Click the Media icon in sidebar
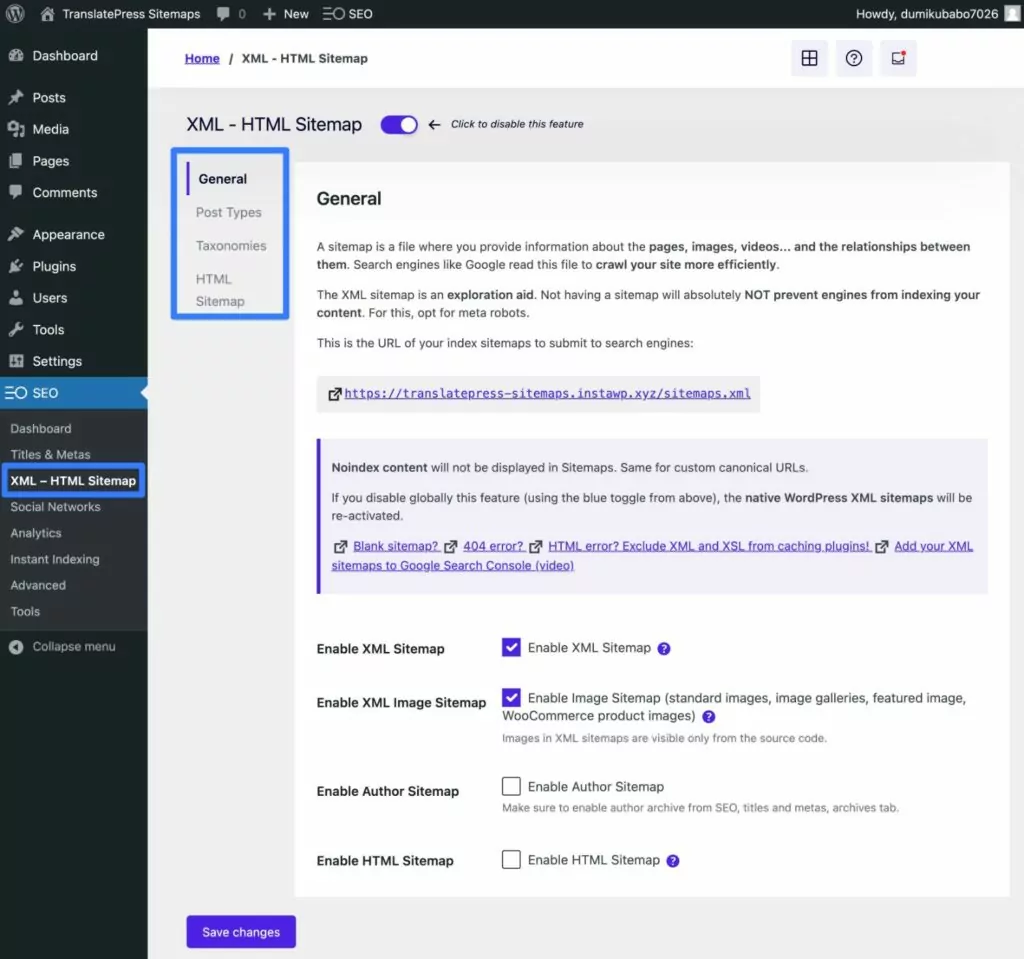 [16, 129]
